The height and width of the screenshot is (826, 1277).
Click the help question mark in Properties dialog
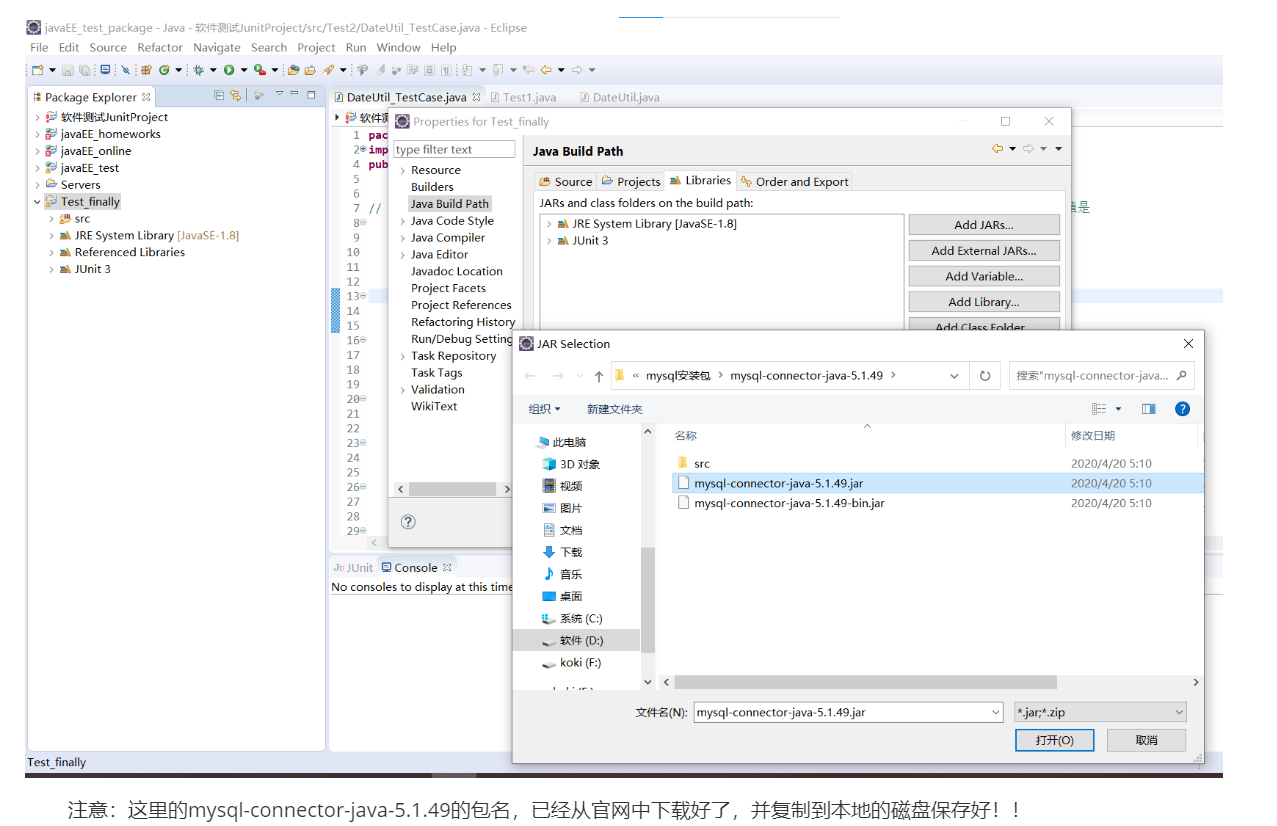click(408, 521)
